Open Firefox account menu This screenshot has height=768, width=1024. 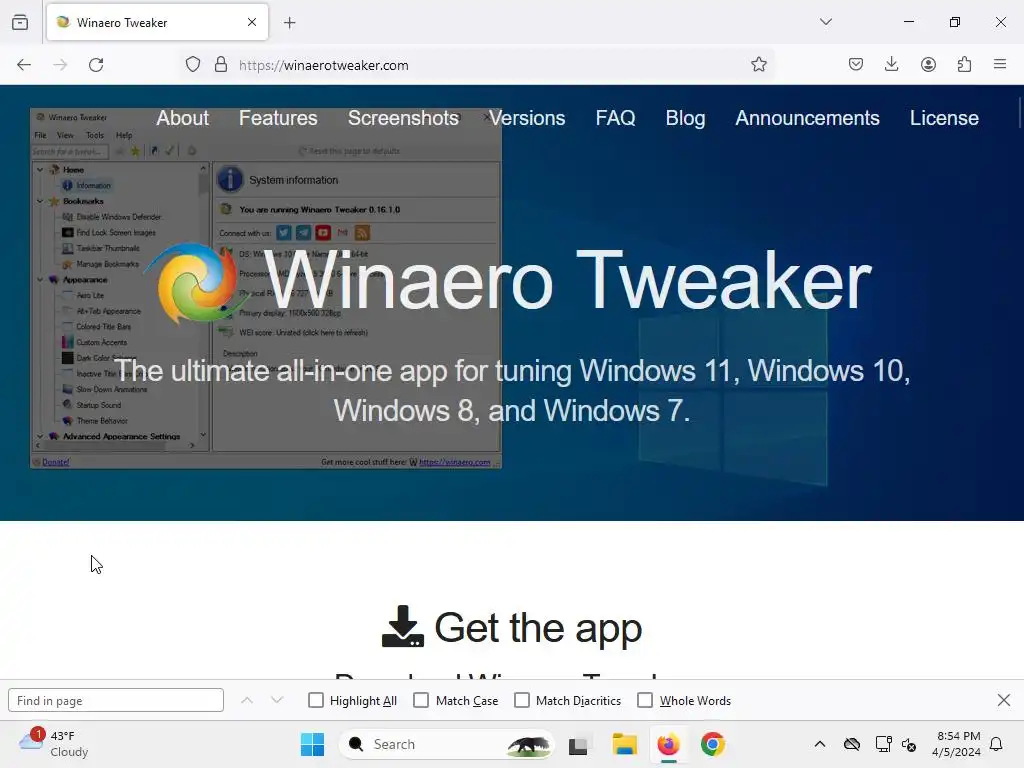928,64
